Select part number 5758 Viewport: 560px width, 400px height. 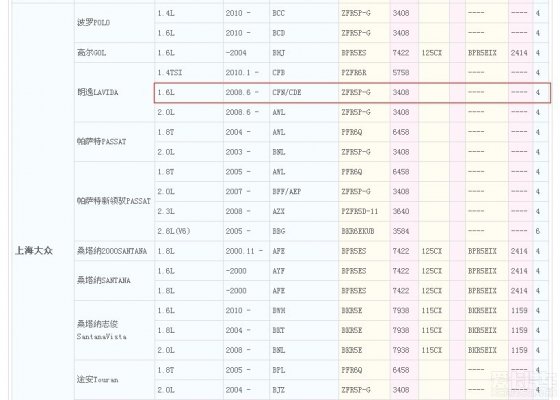pyautogui.click(x=401, y=73)
